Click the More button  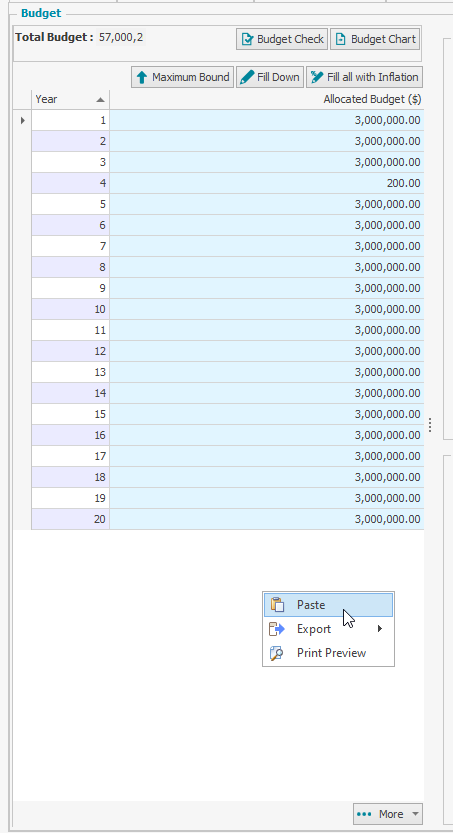click(388, 814)
